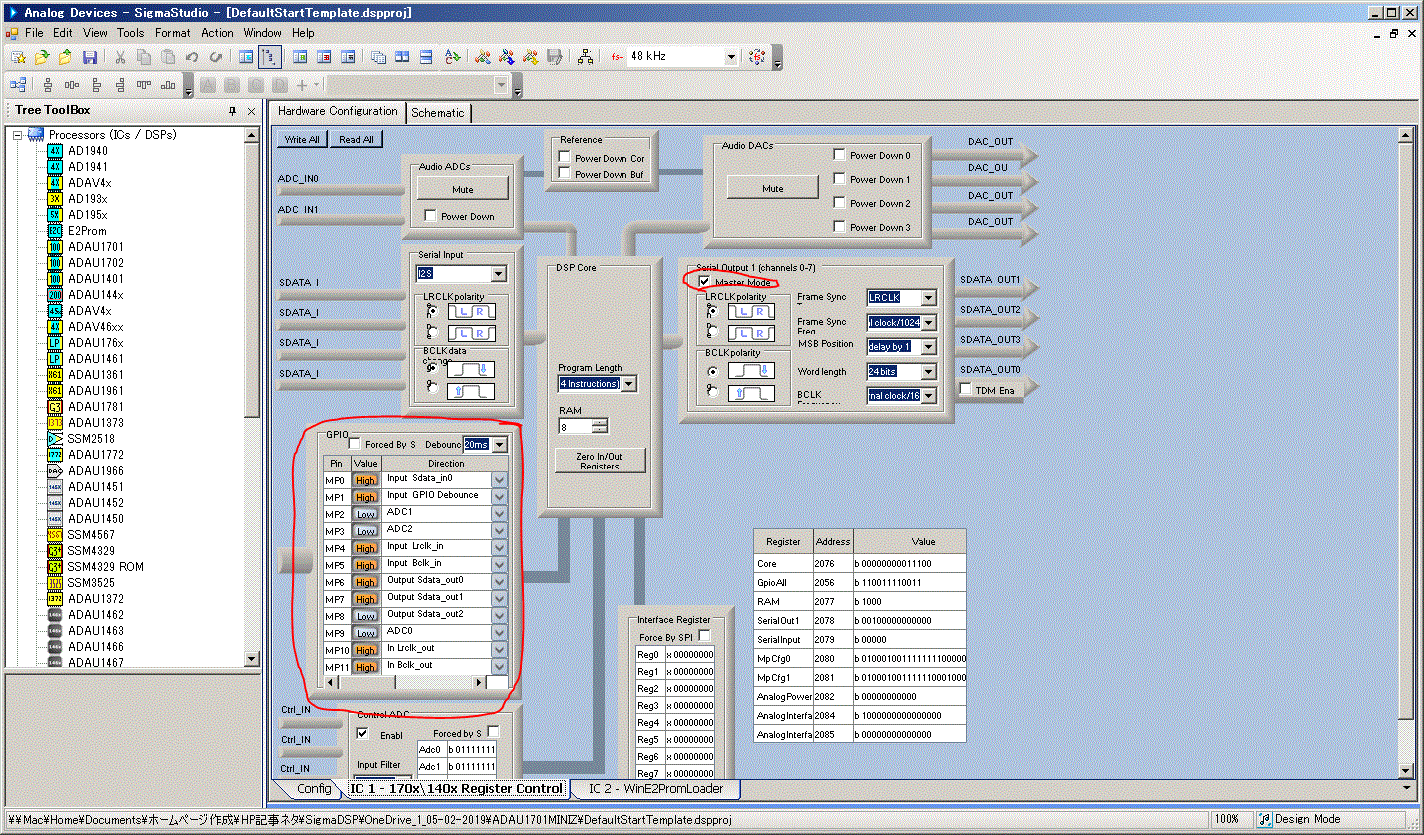1424x835 pixels.
Task: Open the GPIO Debounce 20ms dropdown
Action: point(499,444)
